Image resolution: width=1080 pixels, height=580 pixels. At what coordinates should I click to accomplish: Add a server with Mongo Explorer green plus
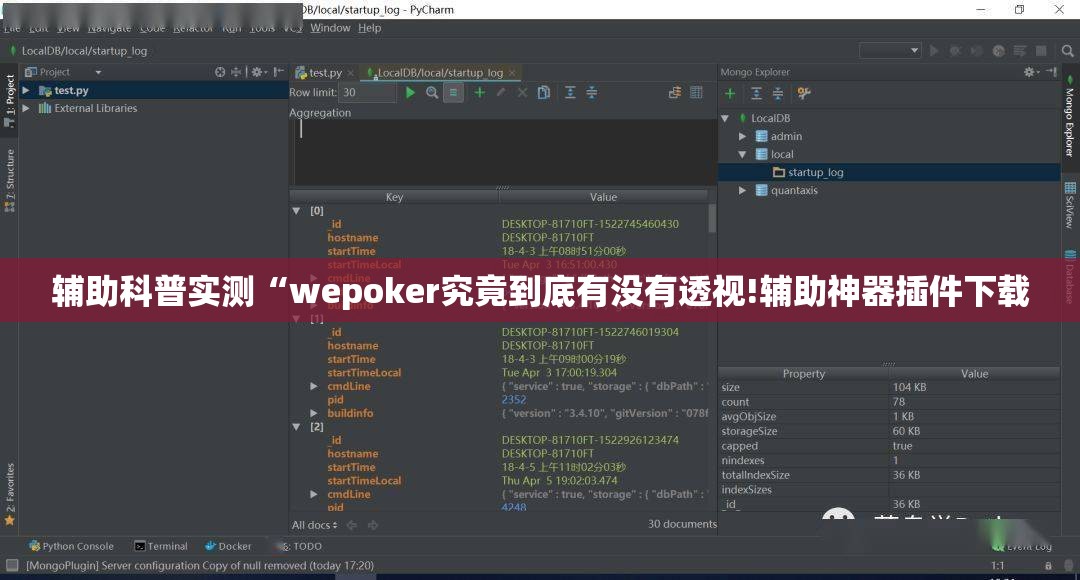730,94
